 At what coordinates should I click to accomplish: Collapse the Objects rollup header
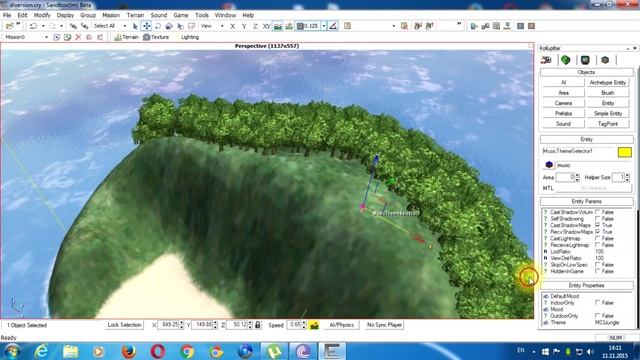(x=587, y=72)
